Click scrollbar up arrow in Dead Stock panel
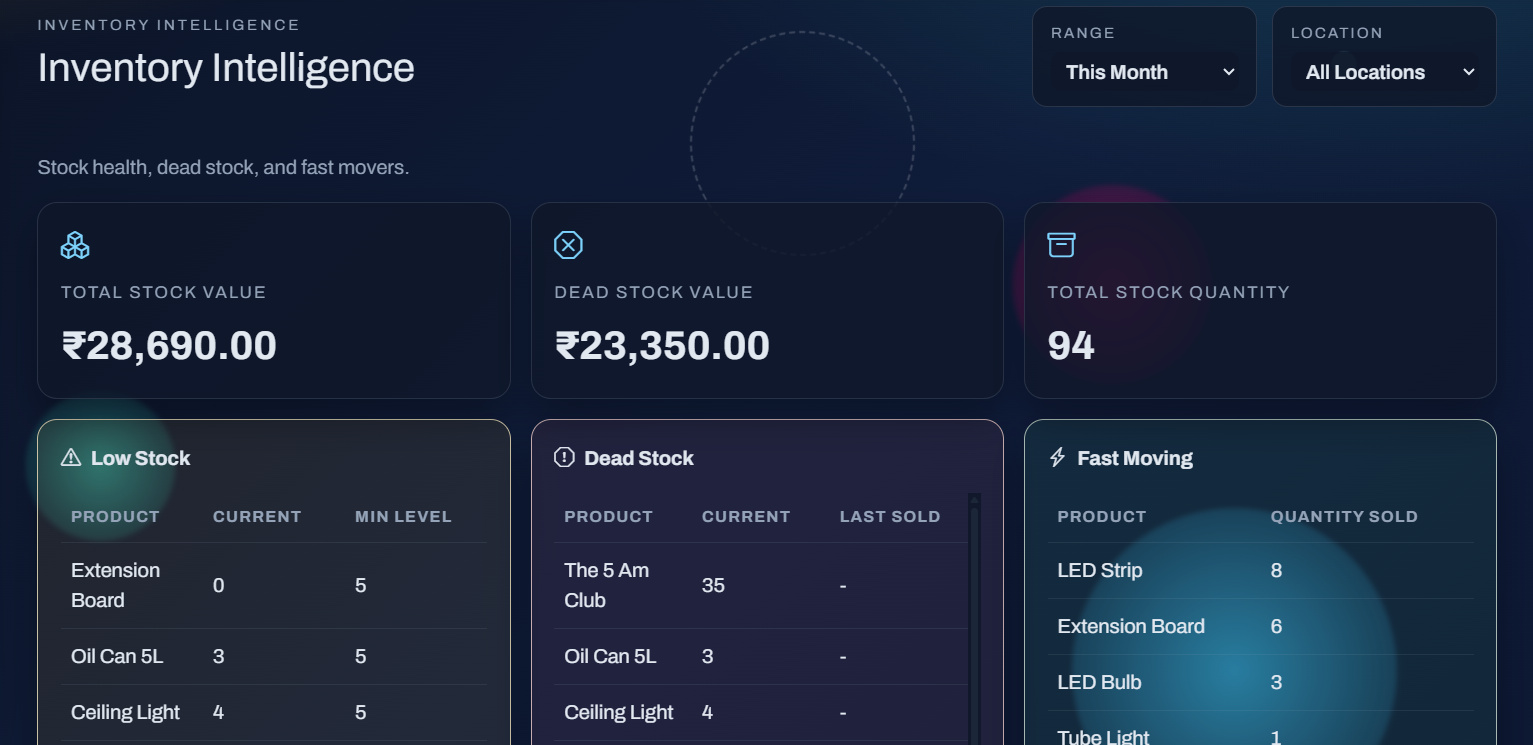This screenshot has width=1533, height=745. (x=974, y=499)
